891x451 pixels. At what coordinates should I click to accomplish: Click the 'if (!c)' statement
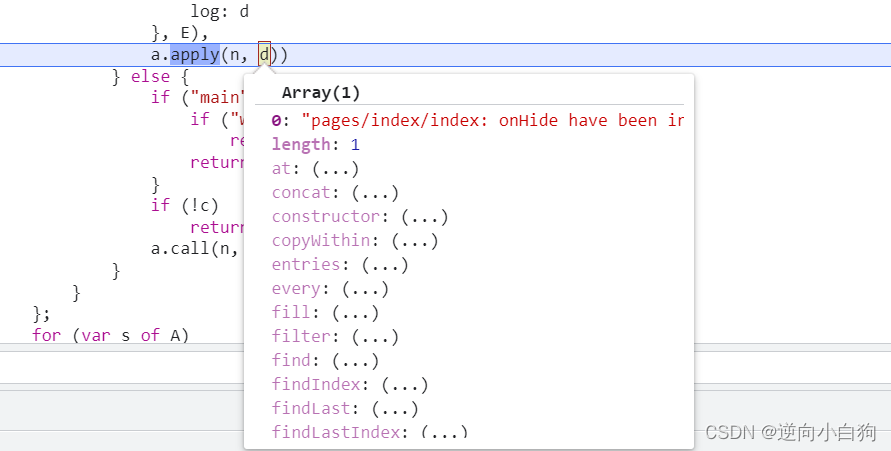185,205
